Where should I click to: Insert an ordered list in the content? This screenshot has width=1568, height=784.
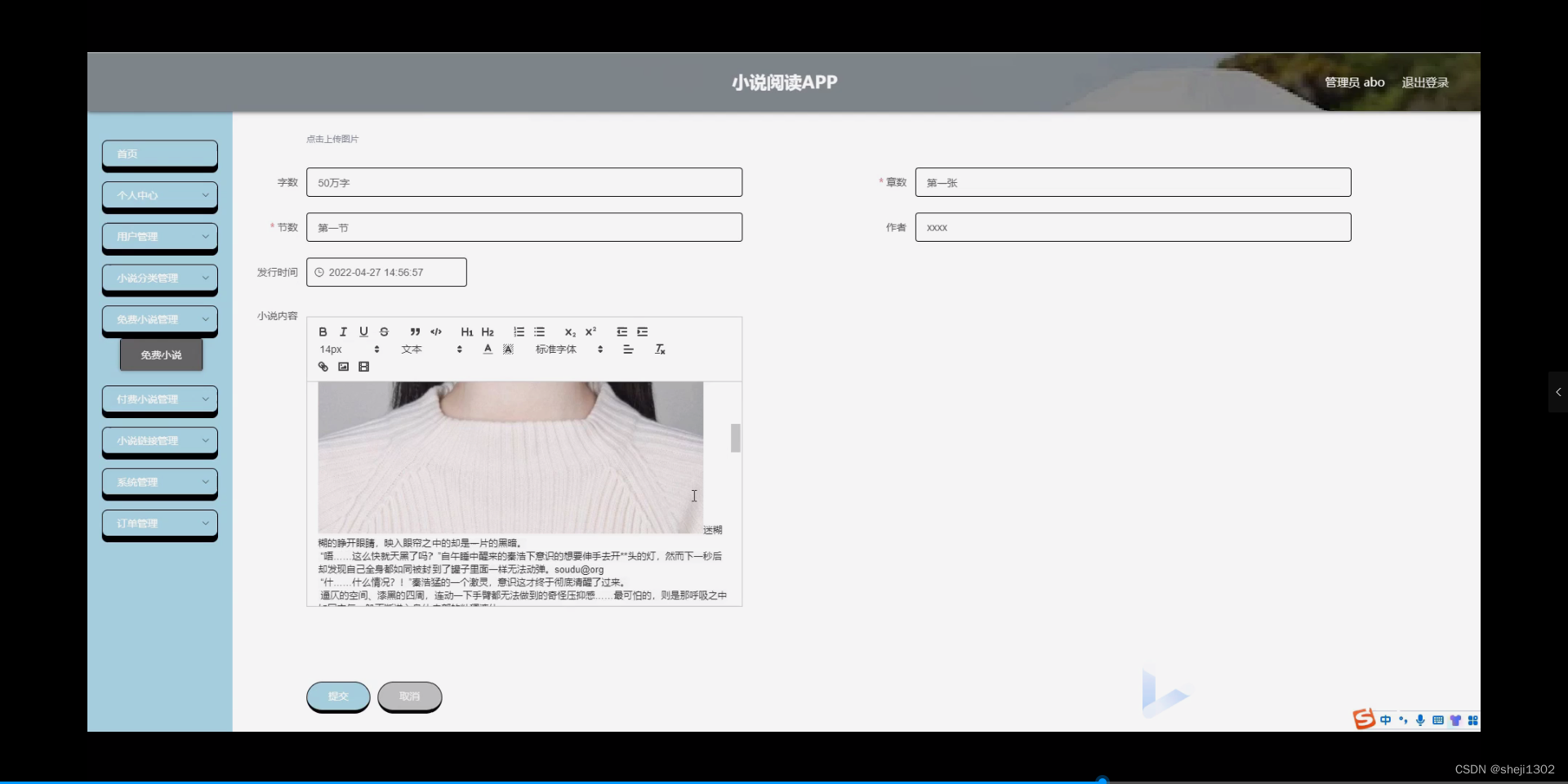point(519,332)
